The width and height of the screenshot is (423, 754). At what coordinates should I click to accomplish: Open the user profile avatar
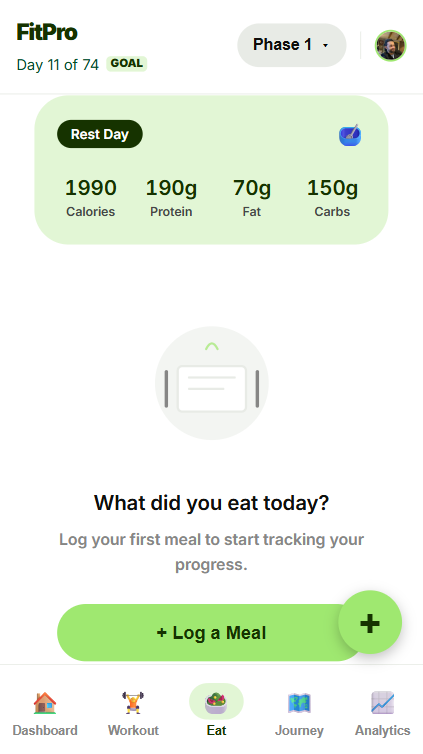coord(390,46)
